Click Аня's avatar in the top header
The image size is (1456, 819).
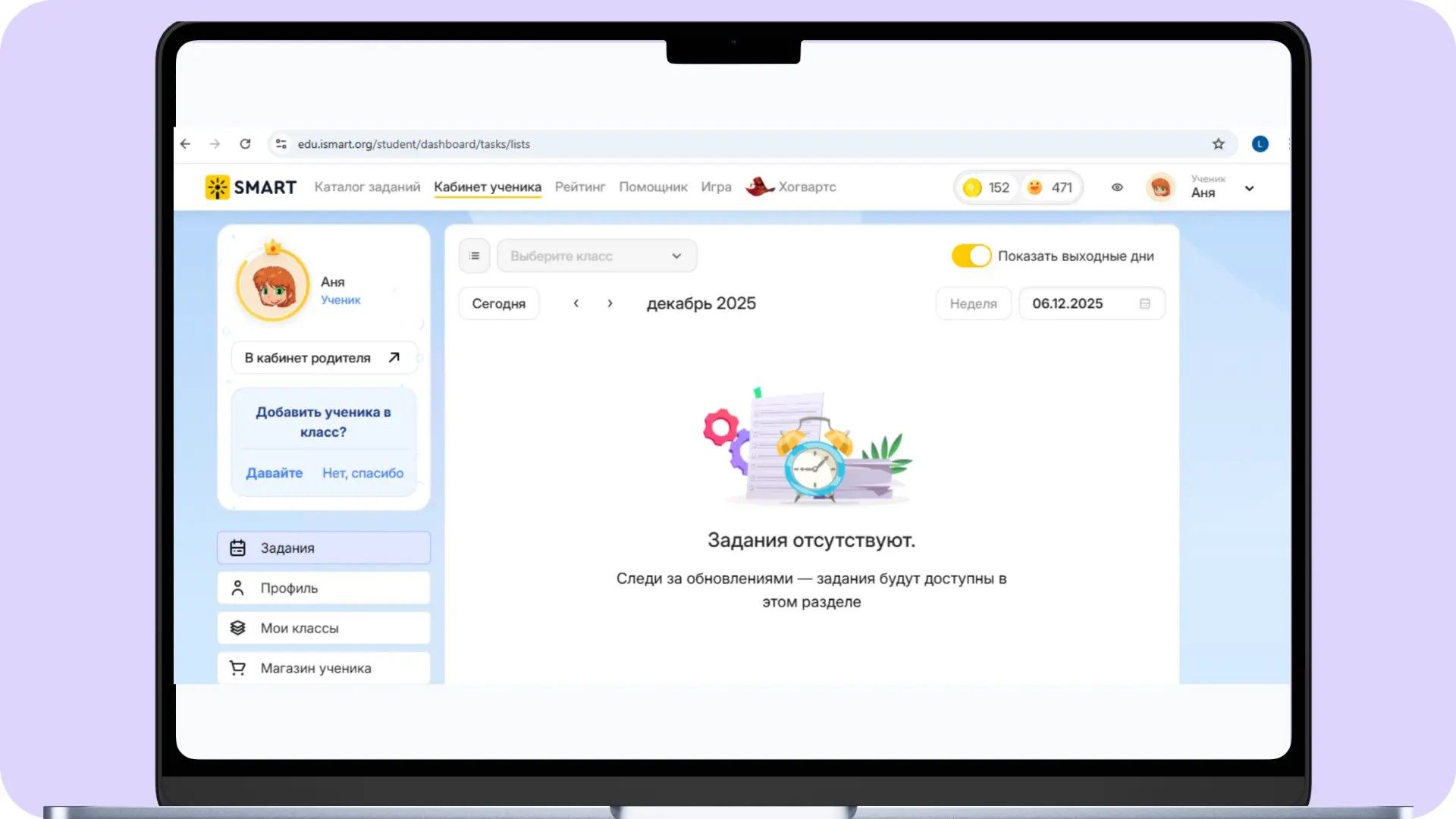pyautogui.click(x=1160, y=187)
